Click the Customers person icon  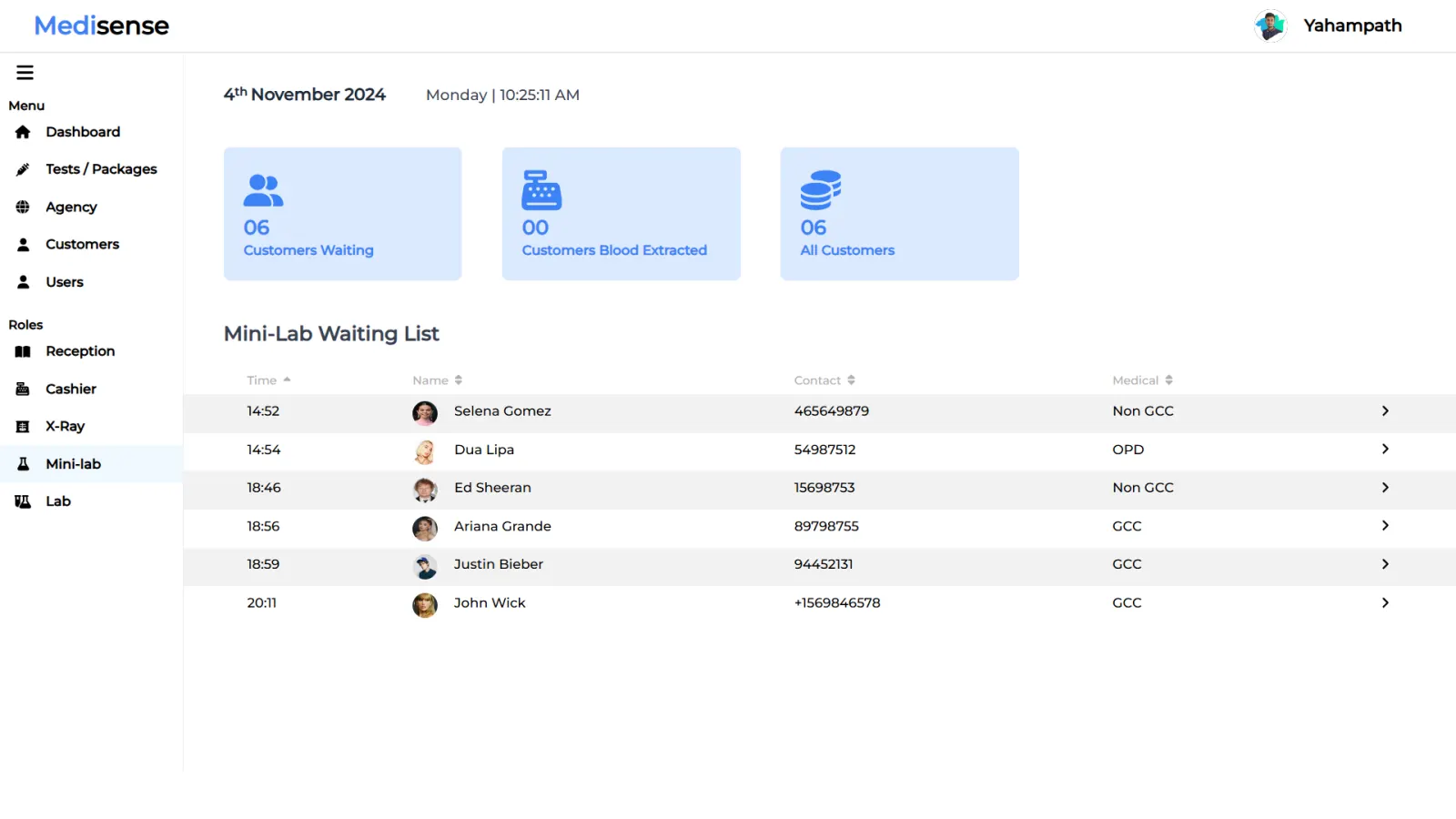click(x=23, y=245)
